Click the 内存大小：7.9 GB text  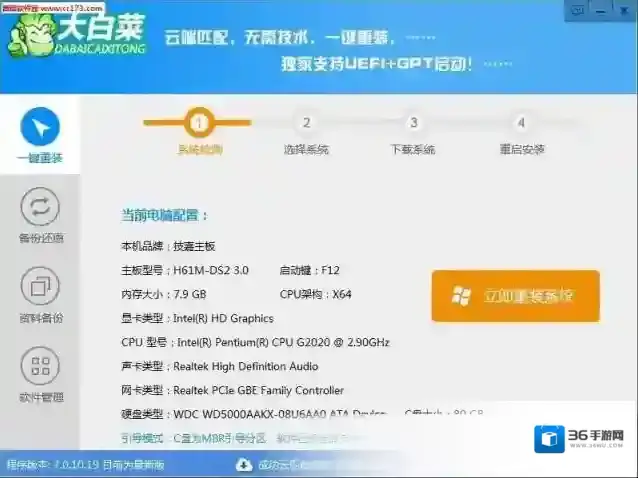click(164, 294)
